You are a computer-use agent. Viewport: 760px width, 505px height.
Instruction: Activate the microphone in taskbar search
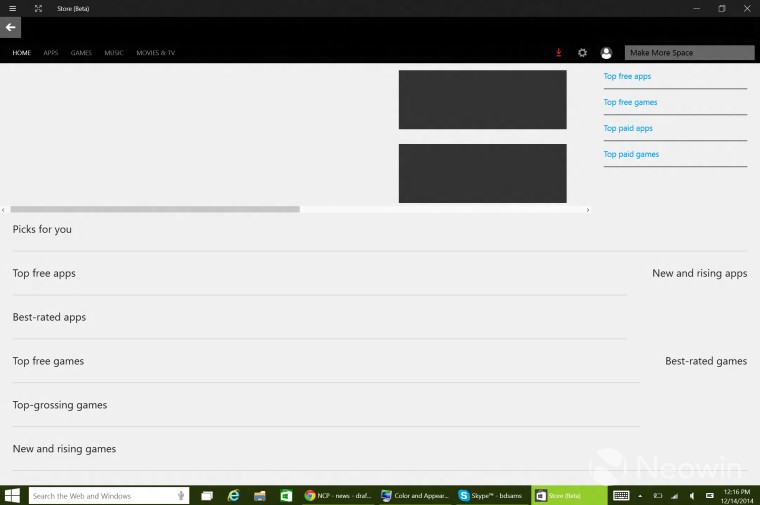pos(181,496)
